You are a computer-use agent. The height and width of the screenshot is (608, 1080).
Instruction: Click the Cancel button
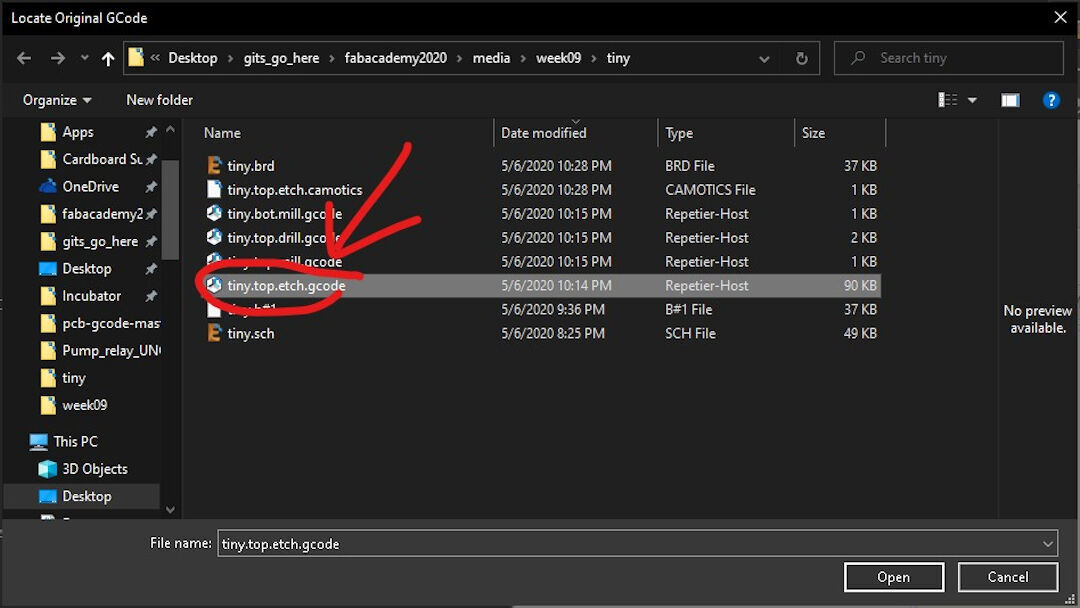coord(1007,577)
